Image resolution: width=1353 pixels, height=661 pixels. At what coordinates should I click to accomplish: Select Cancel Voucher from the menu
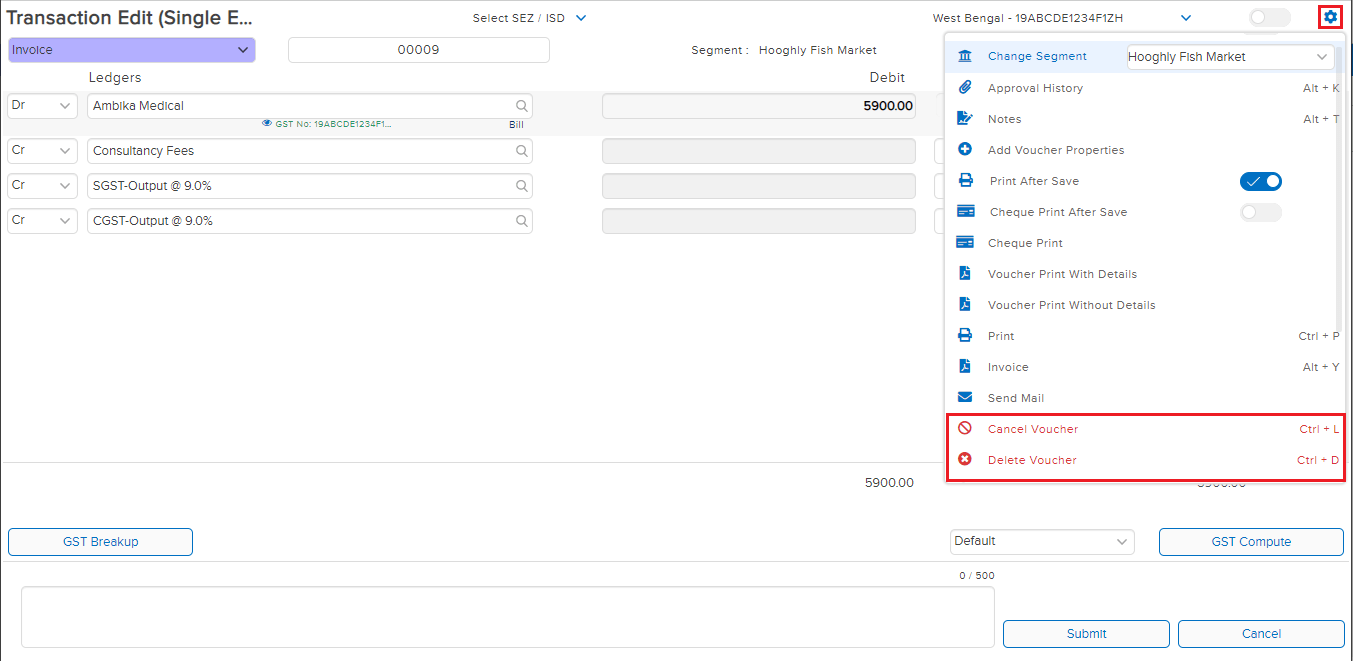coord(1033,429)
